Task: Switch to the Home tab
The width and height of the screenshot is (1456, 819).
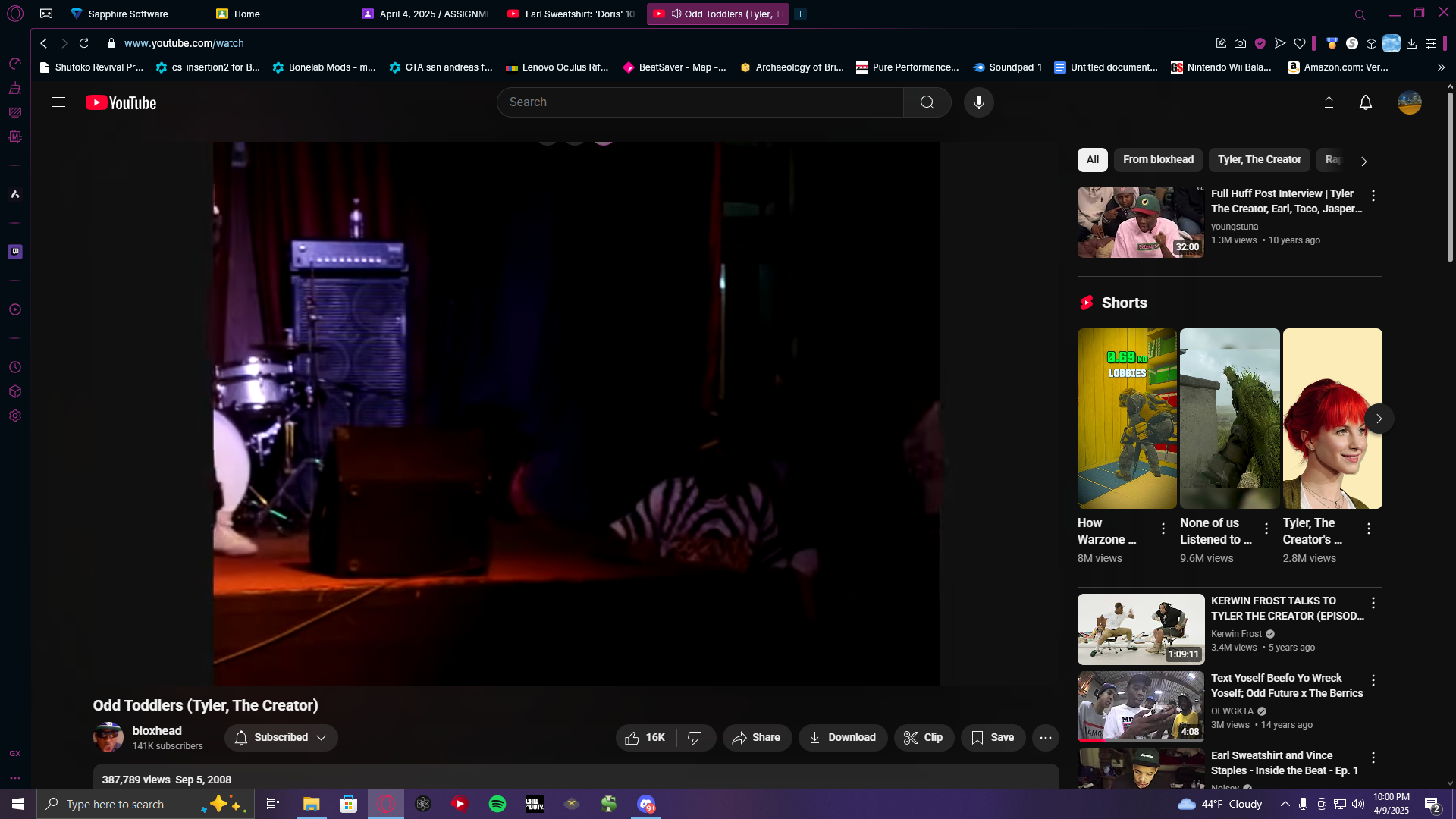Action: (246, 14)
